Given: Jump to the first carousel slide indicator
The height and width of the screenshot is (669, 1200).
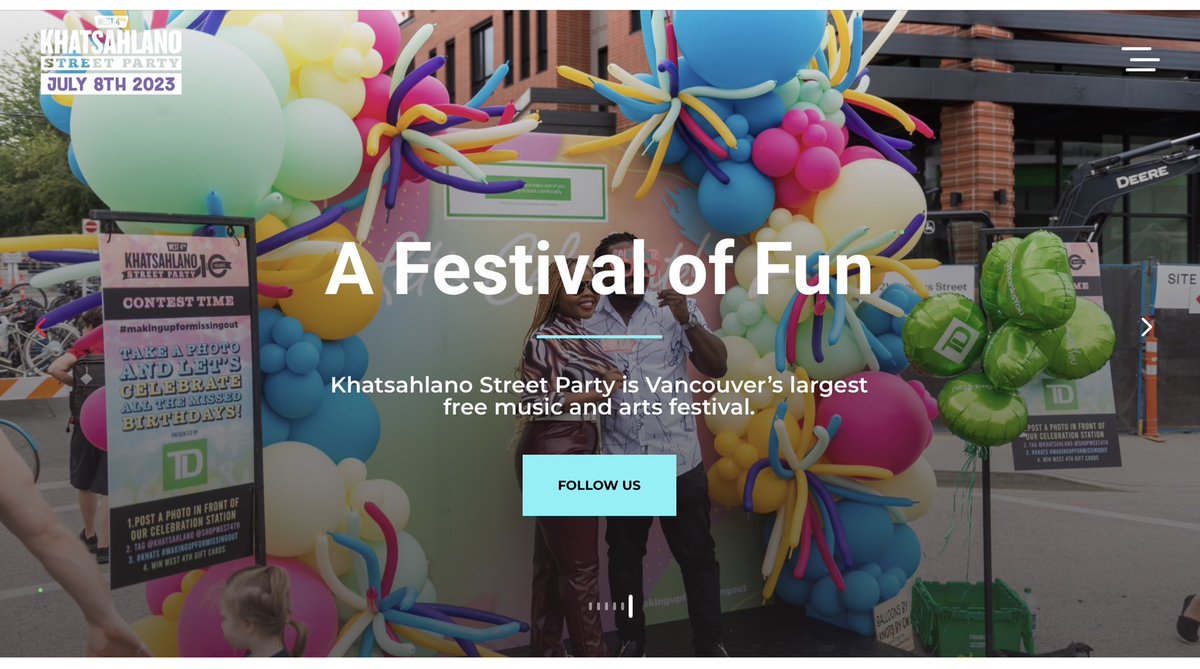Looking at the screenshot, I should coord(590,606).
